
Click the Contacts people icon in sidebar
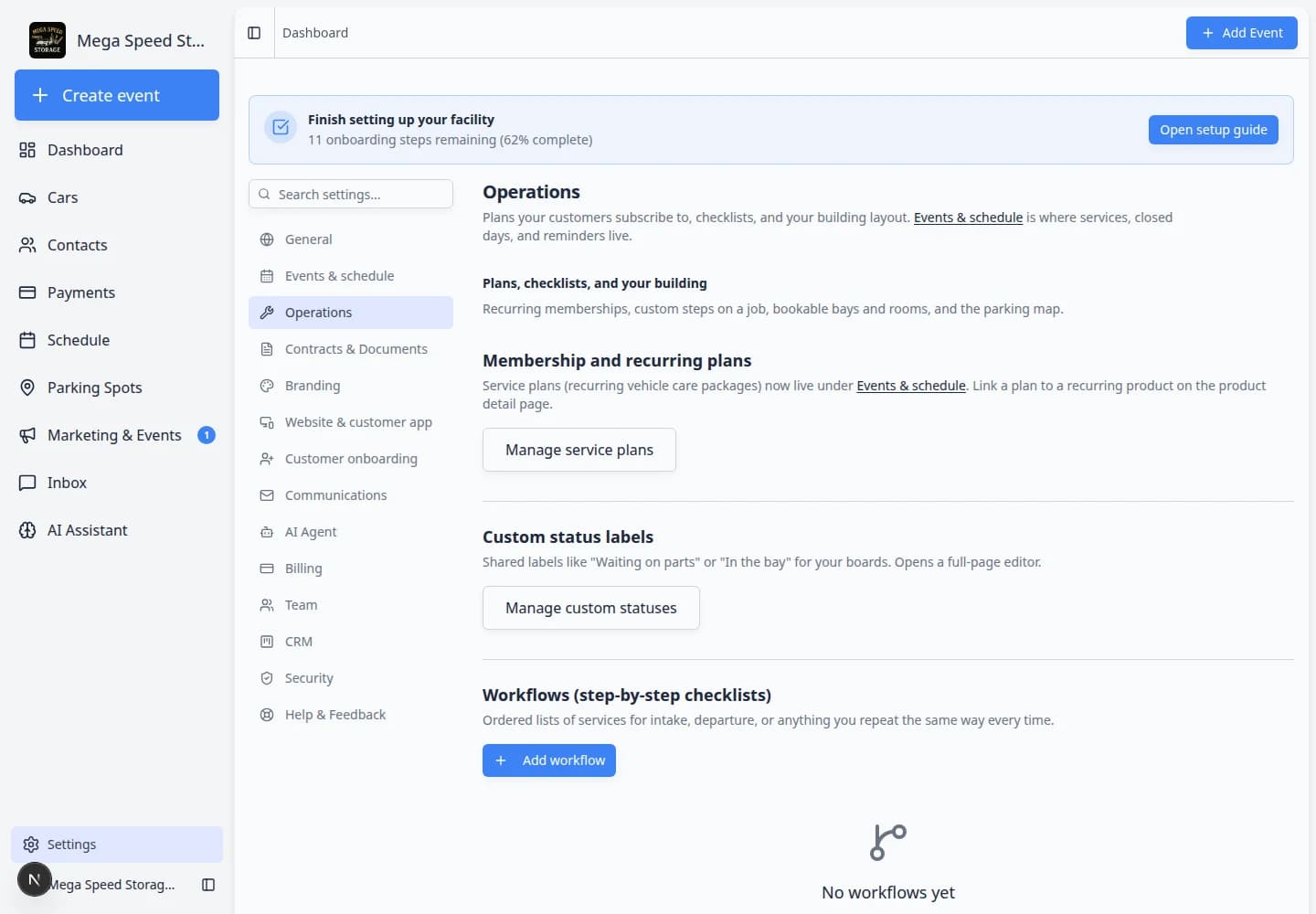click(27, 245)
